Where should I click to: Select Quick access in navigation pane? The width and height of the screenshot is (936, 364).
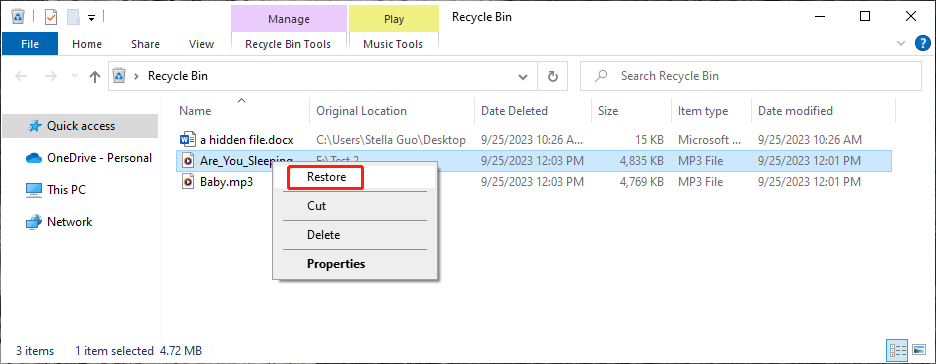click(81, 126)
